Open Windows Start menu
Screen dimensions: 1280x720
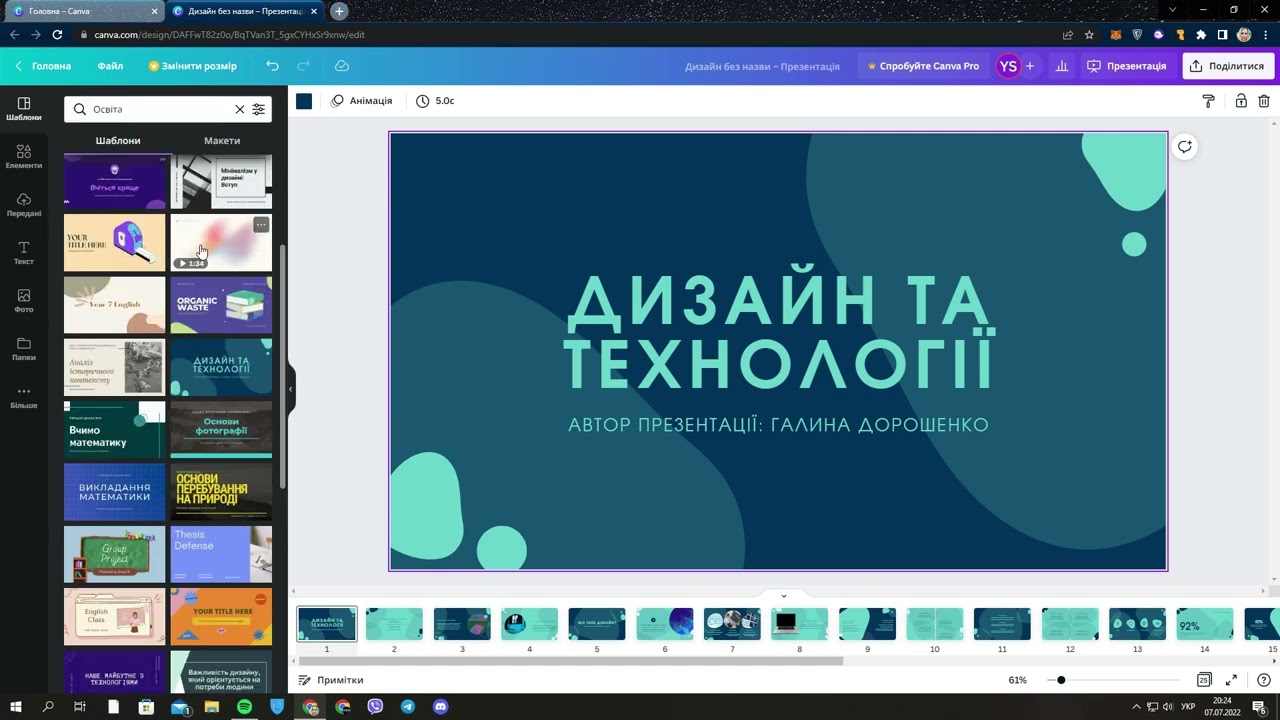pos(16,707)
